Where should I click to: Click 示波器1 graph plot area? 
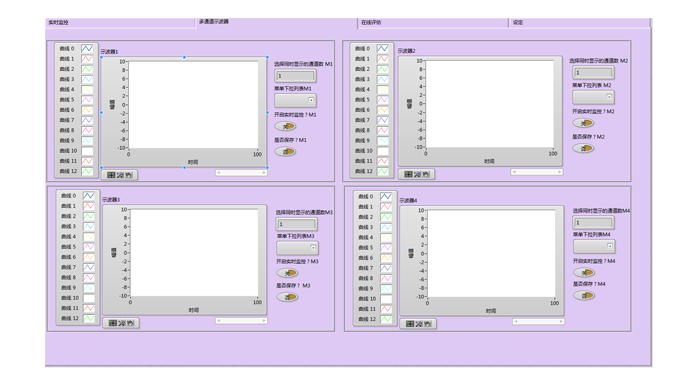(193, 104)
